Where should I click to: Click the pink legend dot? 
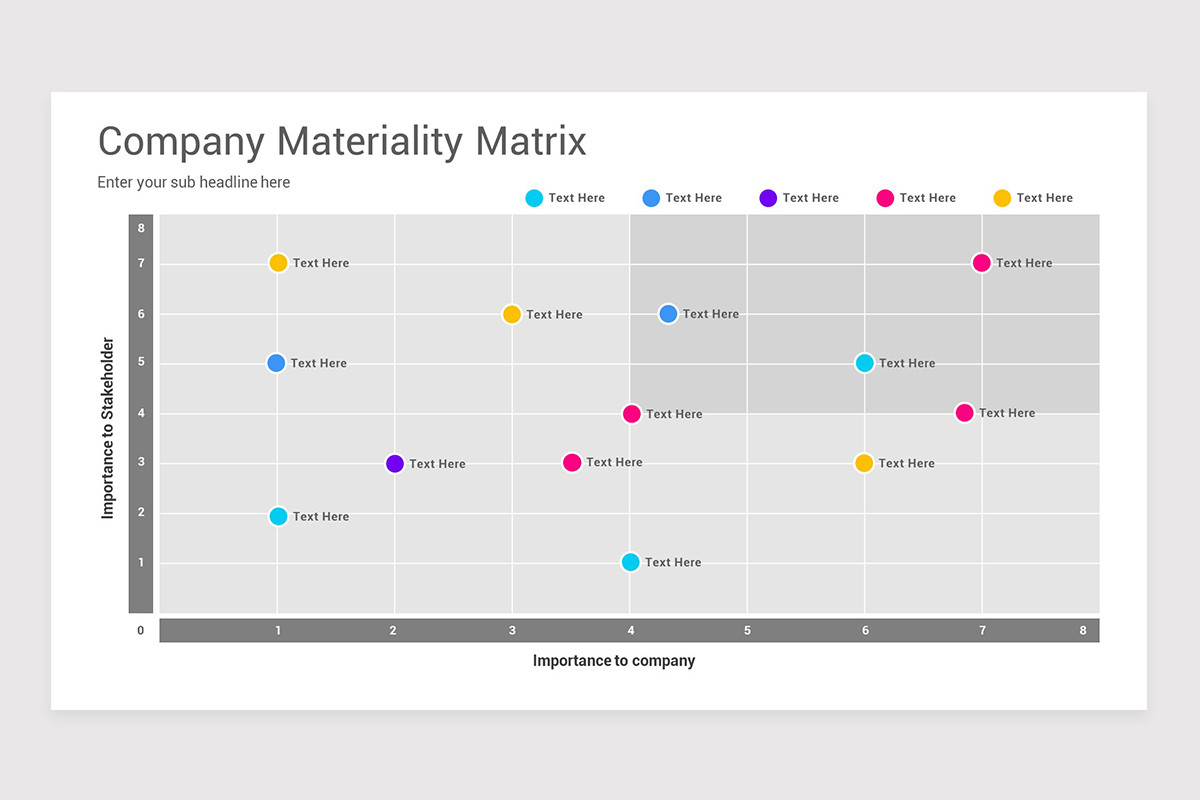(x=885, y=198)
